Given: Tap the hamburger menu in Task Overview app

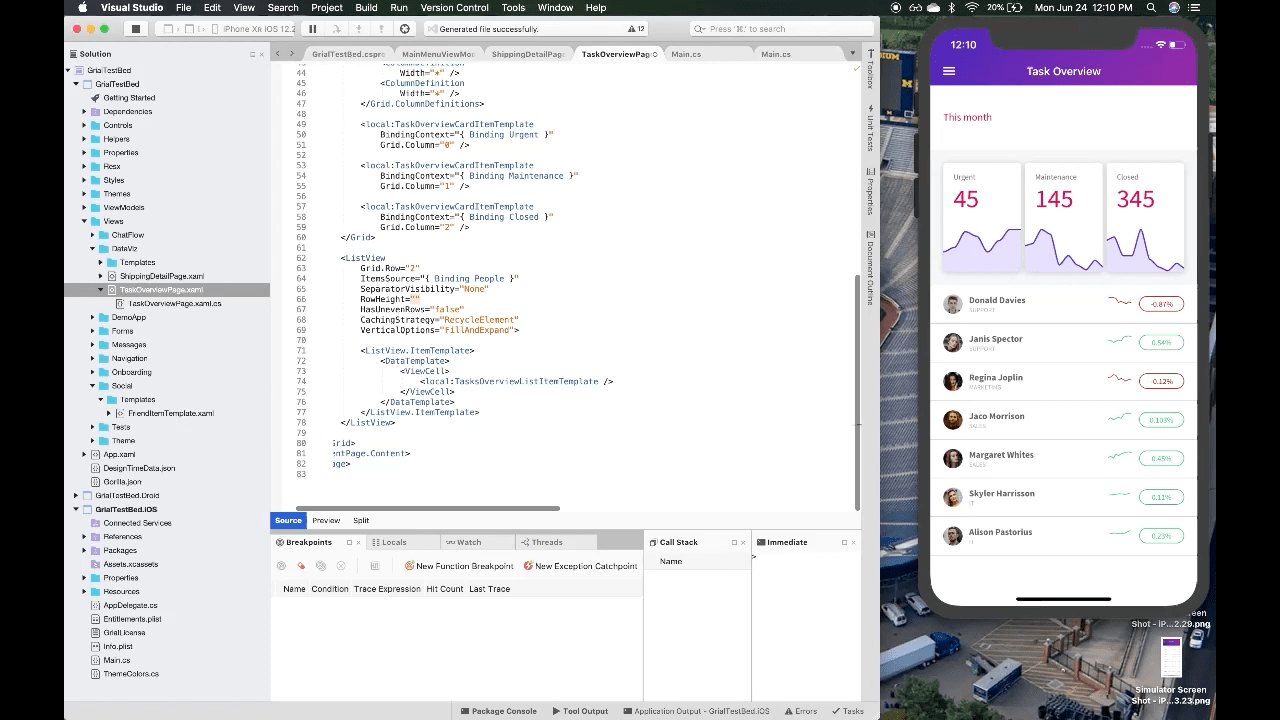Looking at the screenshot, I should (948, 70).
